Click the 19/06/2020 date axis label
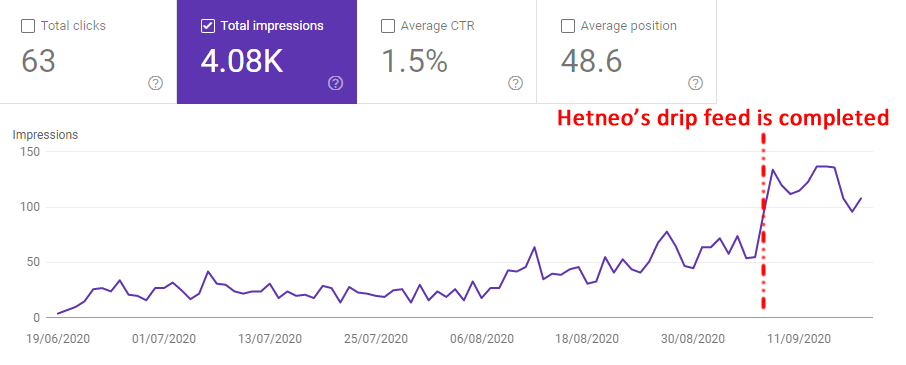906x365 pixels. pos(58,339)
